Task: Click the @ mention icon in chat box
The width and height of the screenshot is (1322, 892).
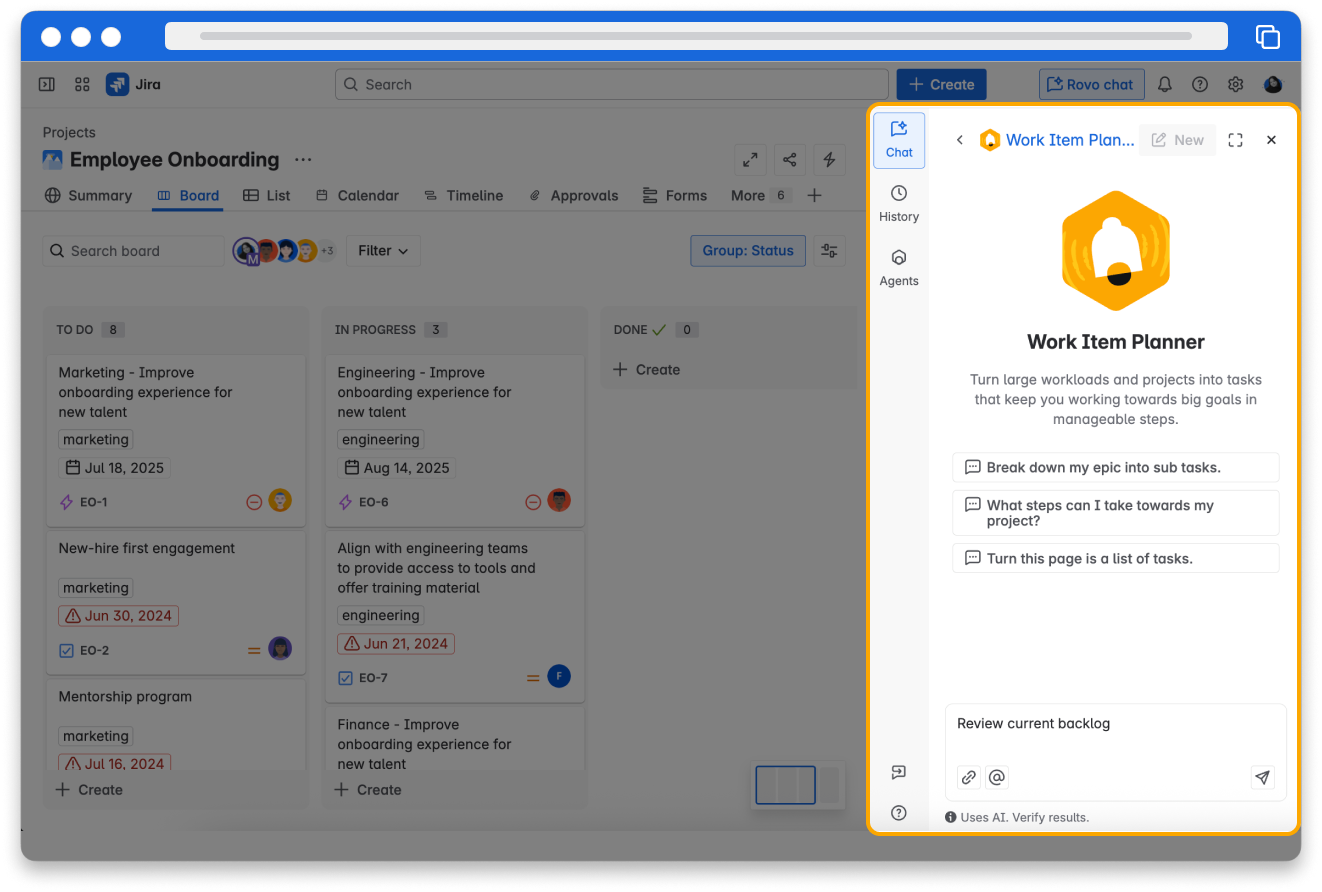Action: pyautogui.click(x=997, y=777)
